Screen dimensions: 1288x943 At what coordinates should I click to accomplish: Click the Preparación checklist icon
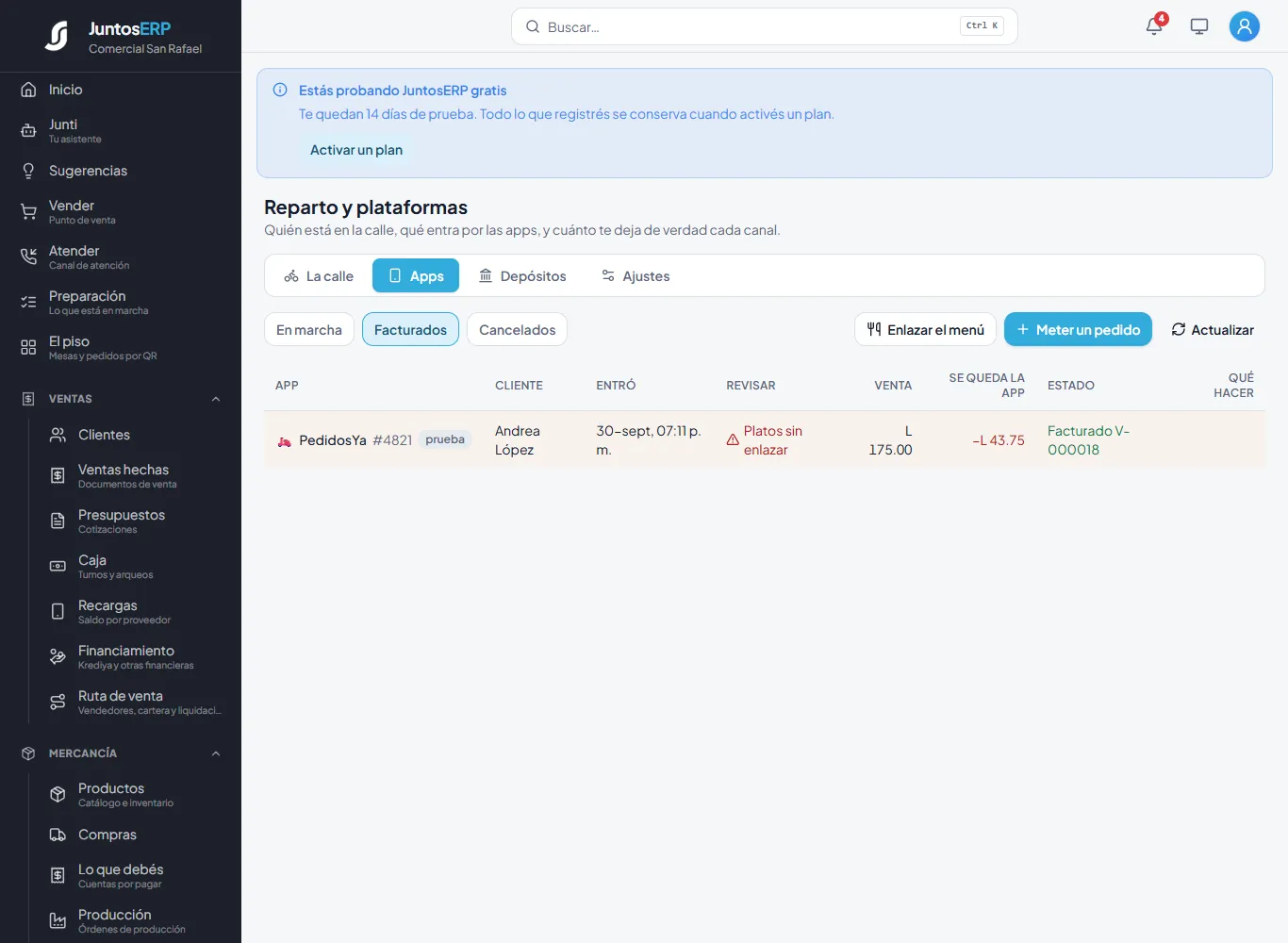(x=28, y=303)
